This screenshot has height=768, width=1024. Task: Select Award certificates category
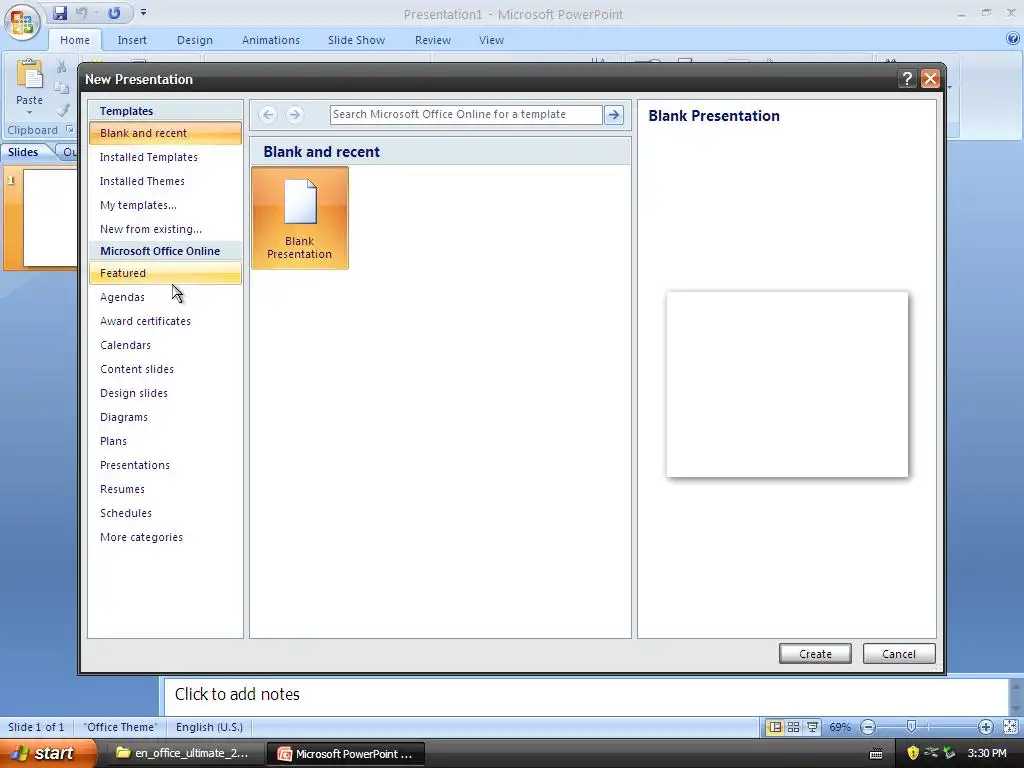coord(165,321)
